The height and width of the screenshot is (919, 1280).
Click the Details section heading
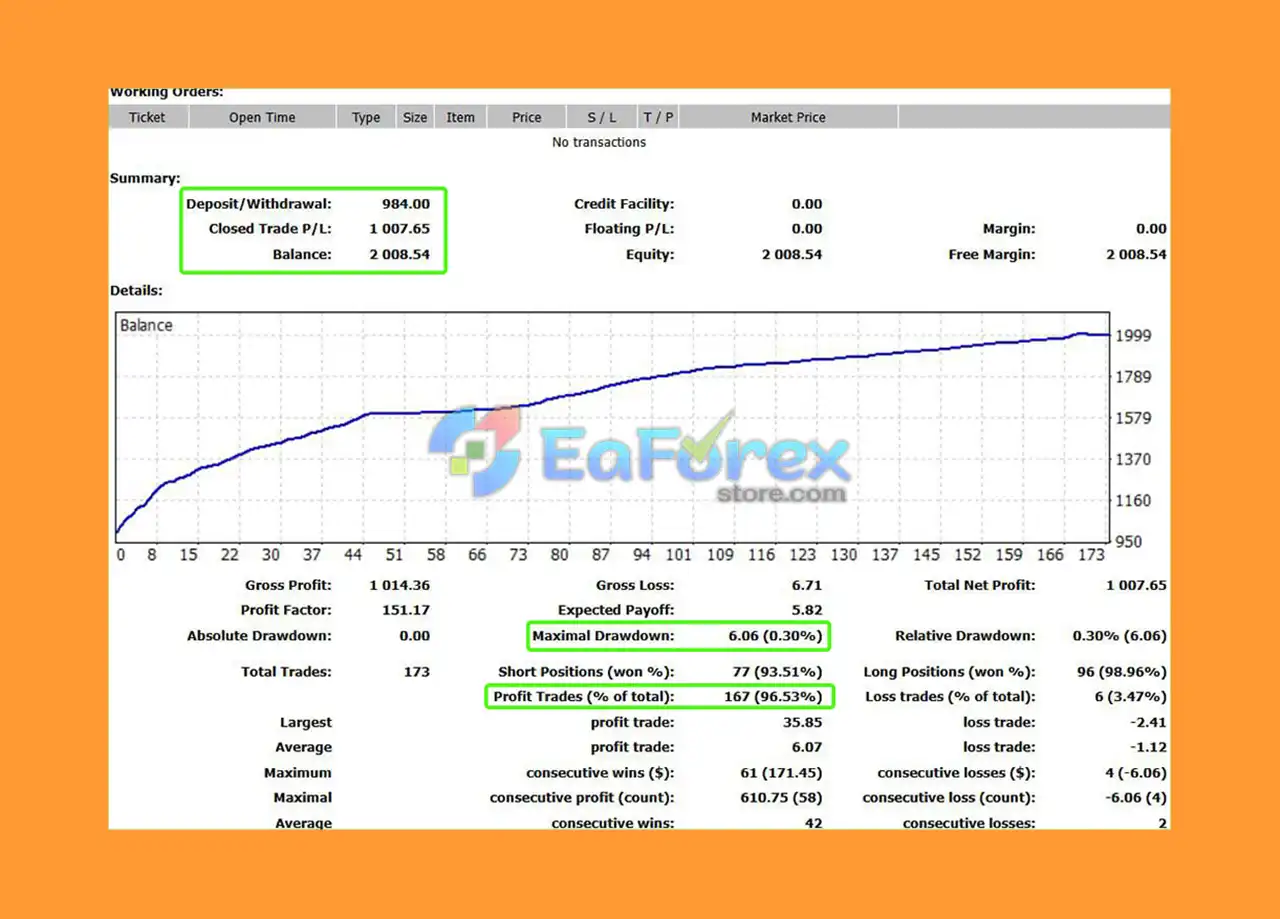(136, 291)
